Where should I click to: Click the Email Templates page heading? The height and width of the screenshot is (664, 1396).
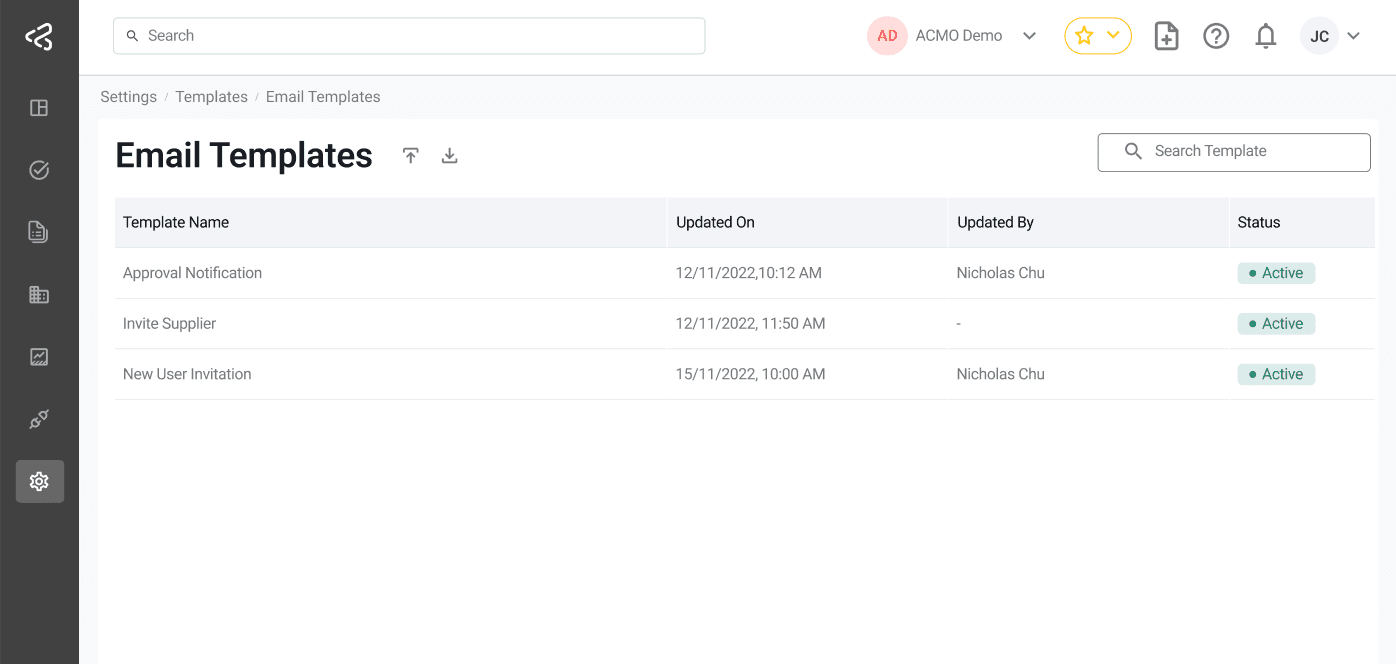pos(244,156)
